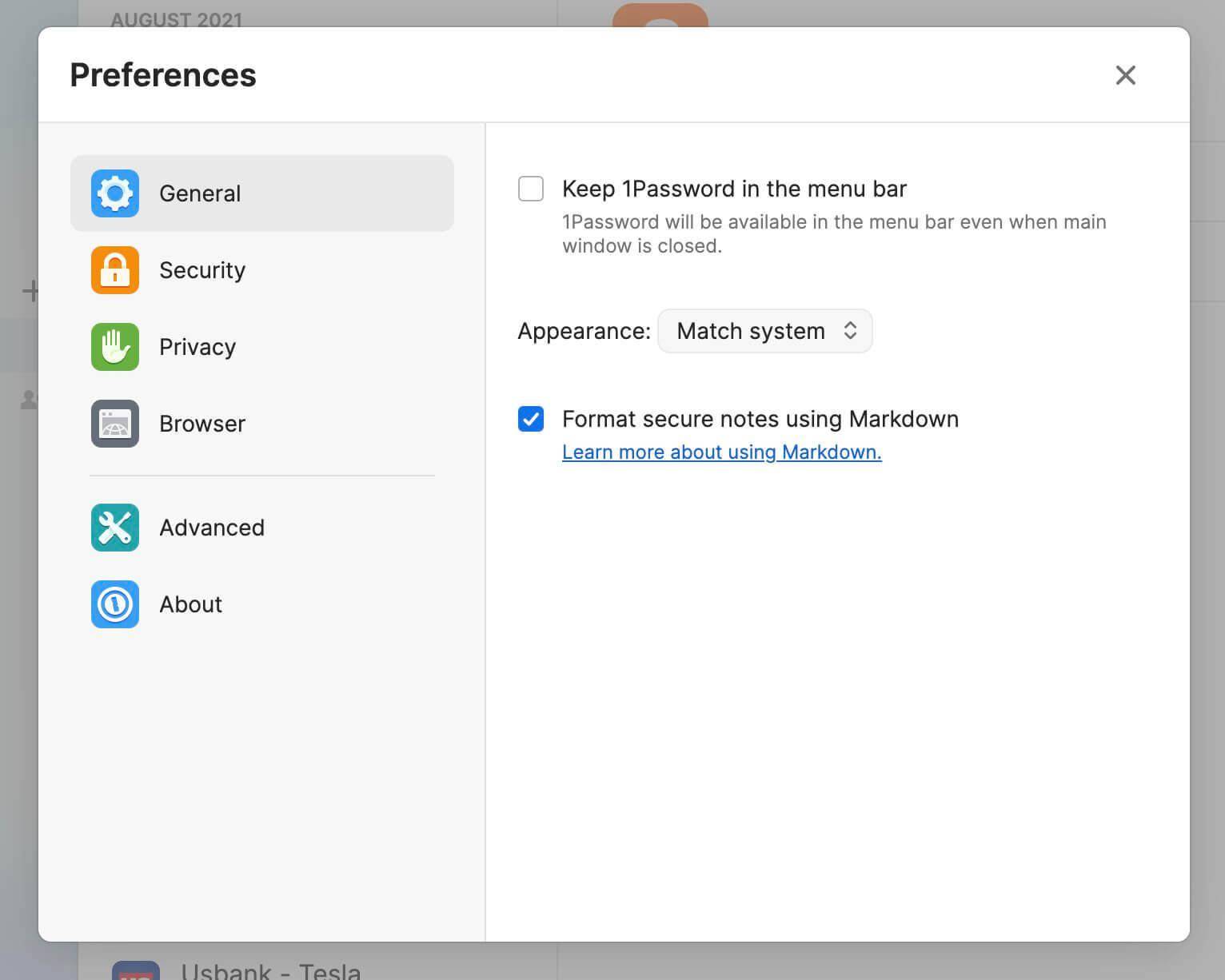Screen dimensions: 1225x980
Task: Close the Preferences dialog
Action: point(1126,75)
